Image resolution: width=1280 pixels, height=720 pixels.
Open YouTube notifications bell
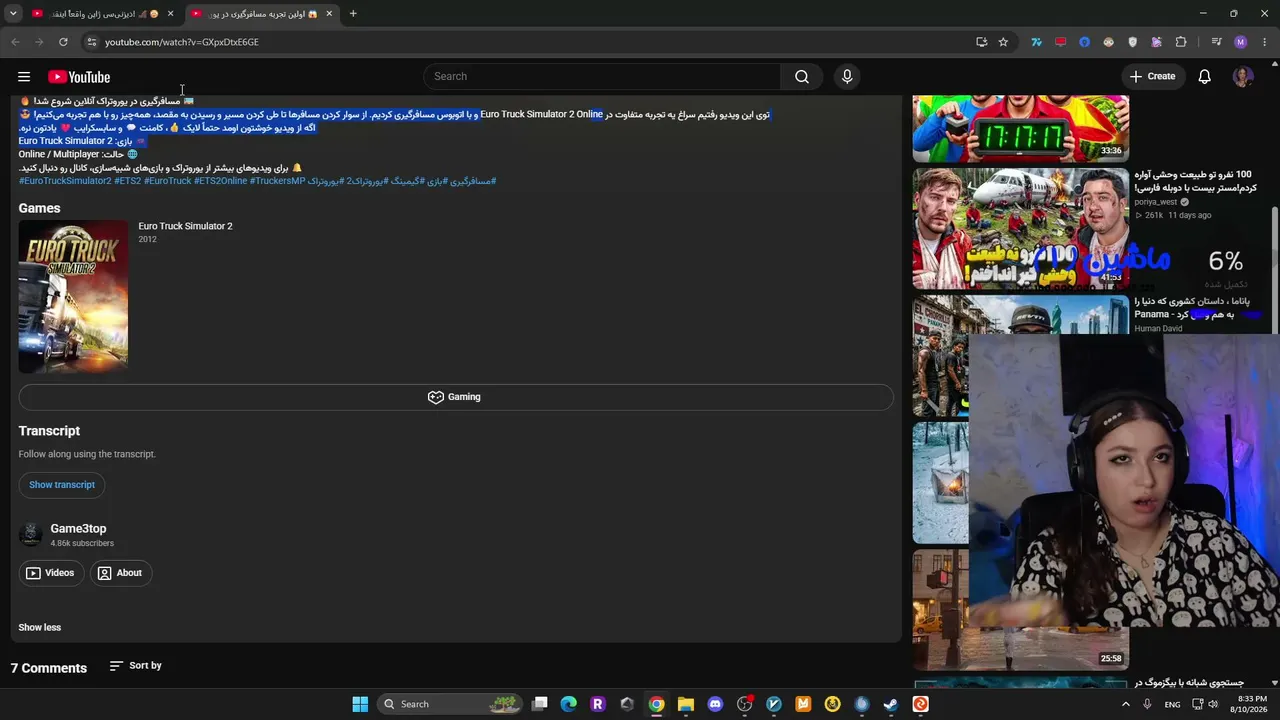[1205, 77]
